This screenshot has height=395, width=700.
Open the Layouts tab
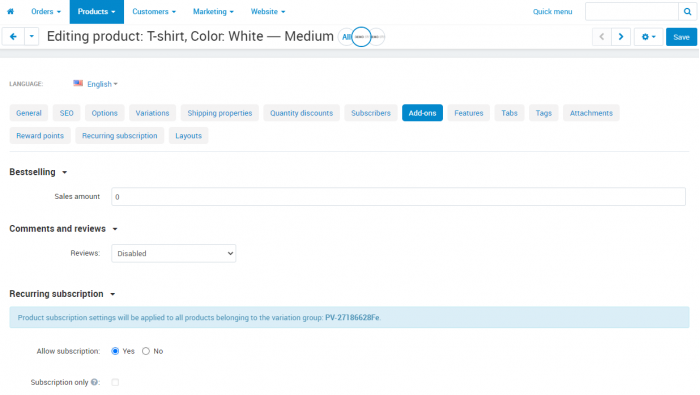188,136
